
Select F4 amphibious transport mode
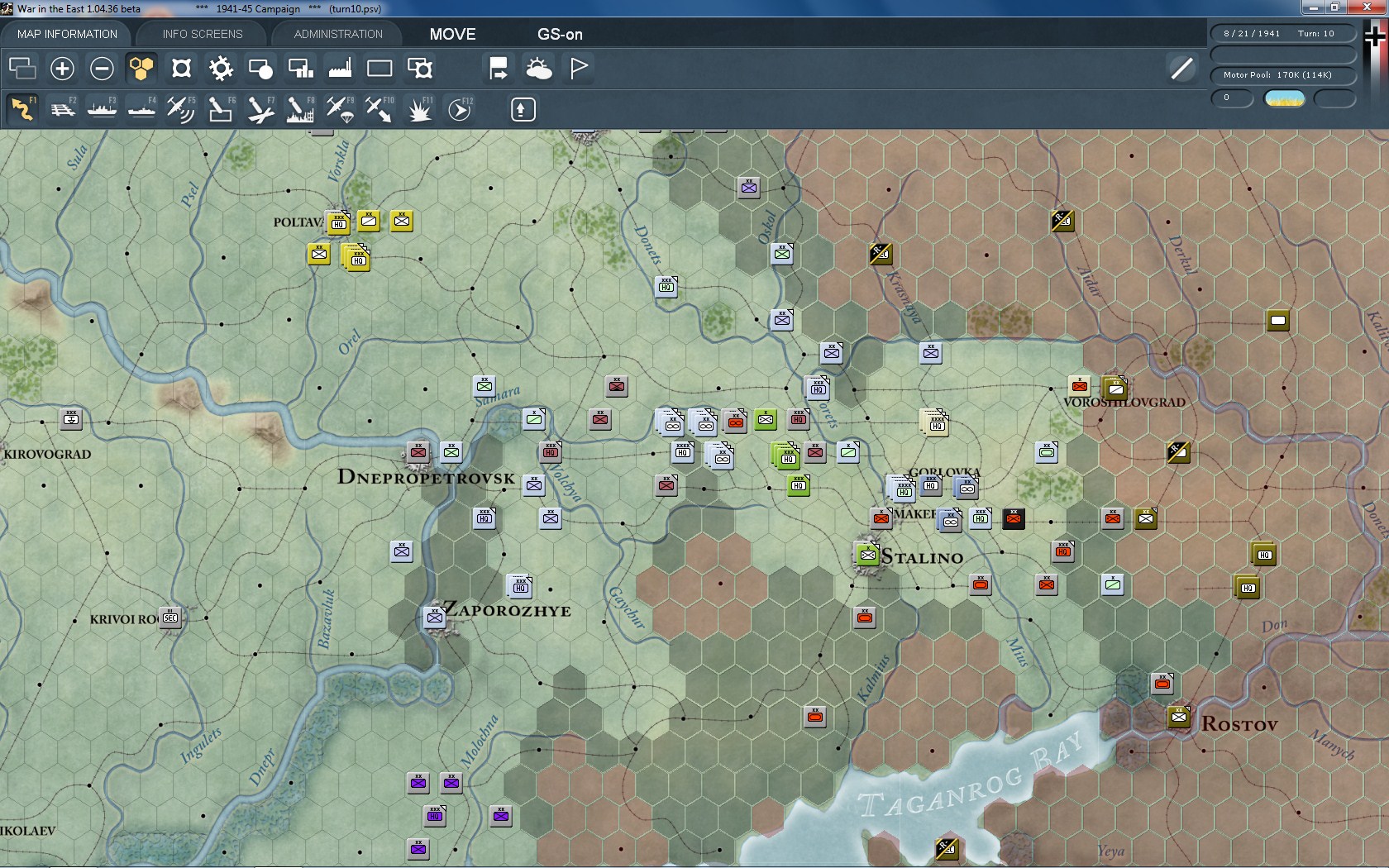click(x=142, y=109)
